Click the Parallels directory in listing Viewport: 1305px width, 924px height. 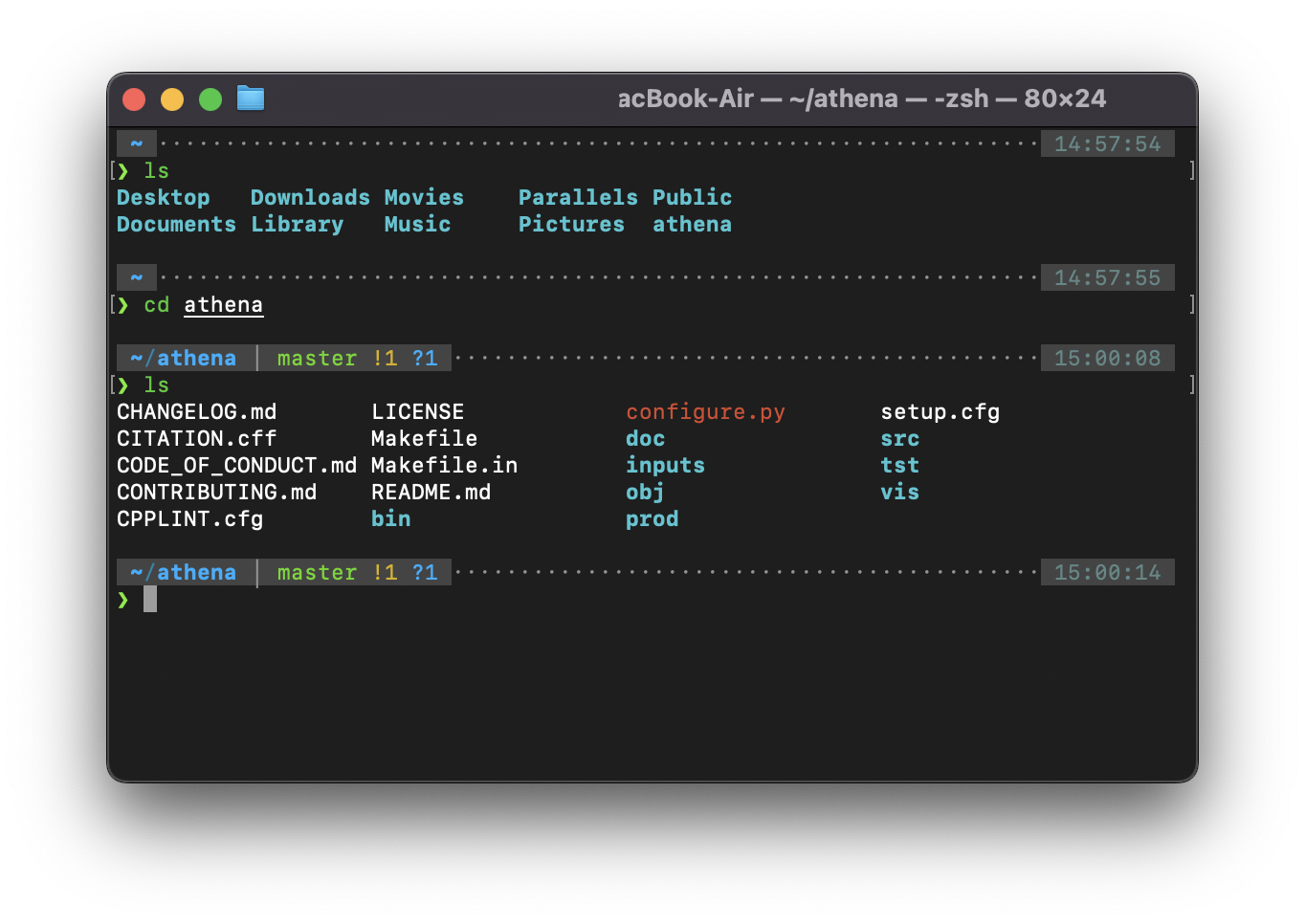578,198
